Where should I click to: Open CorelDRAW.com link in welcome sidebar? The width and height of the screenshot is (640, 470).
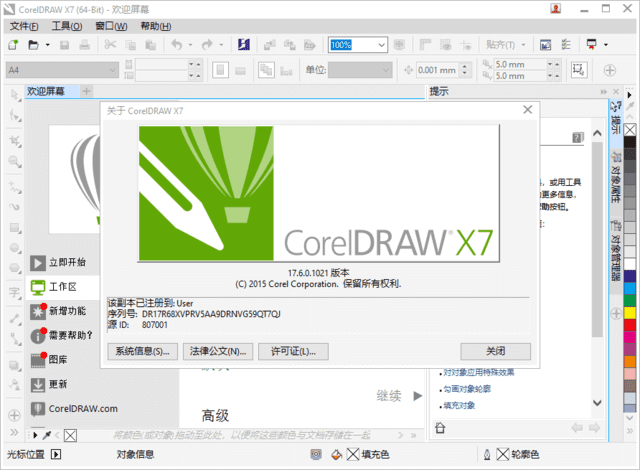click(x=74, y=408)
